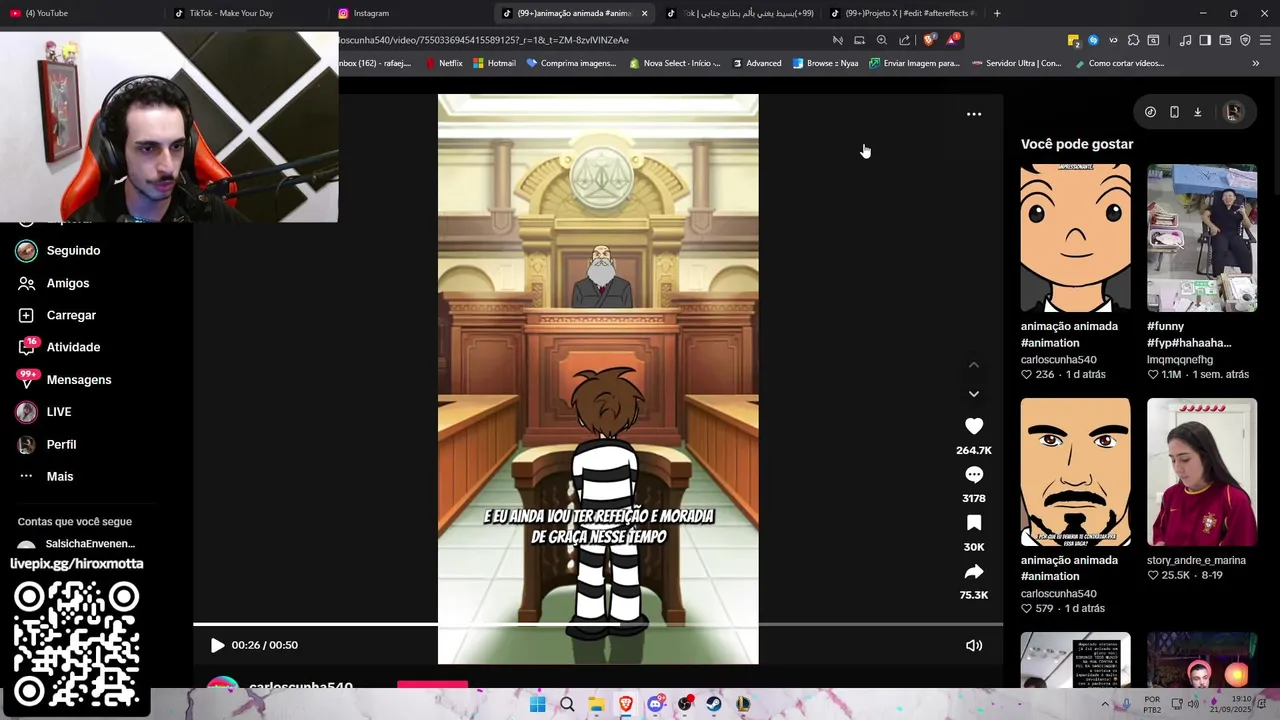This screenshot has width=1280, height=720.
Task: Play the paused video
Action: (x=217, y=645)
